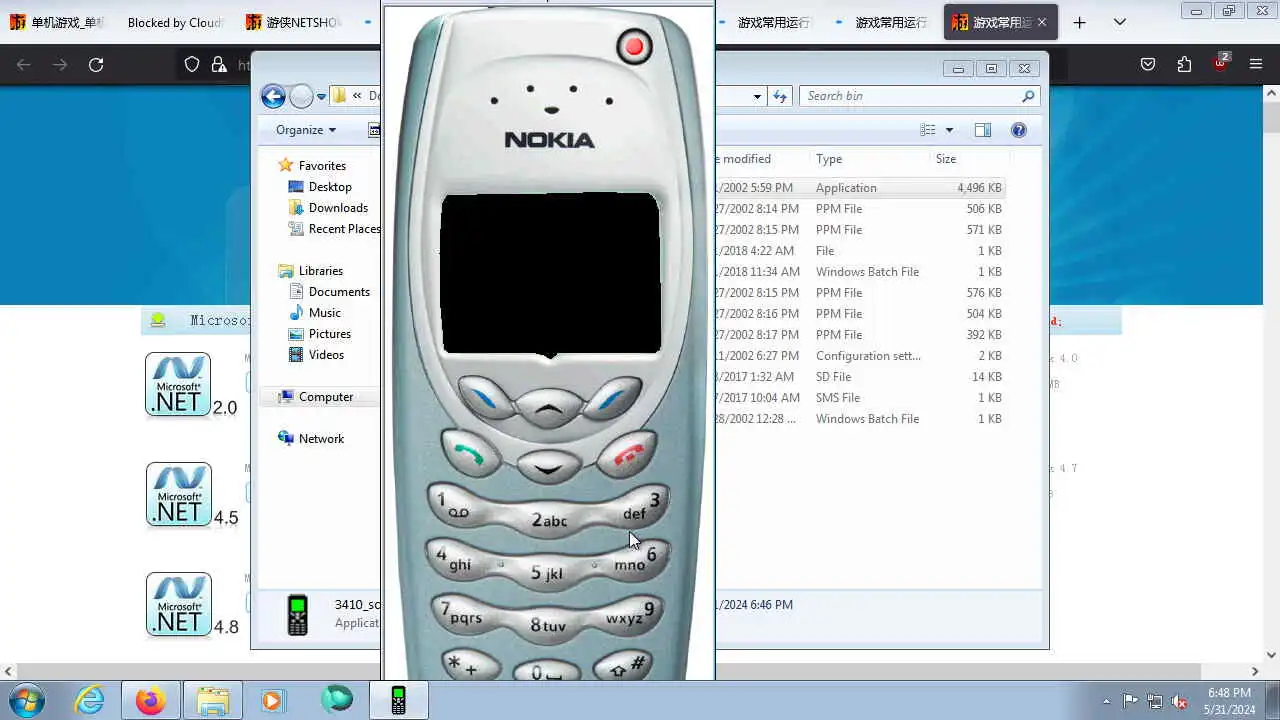Toggle the preview pane icon
The height and width of the screenshot is (720, 1280).
[983, 130]
